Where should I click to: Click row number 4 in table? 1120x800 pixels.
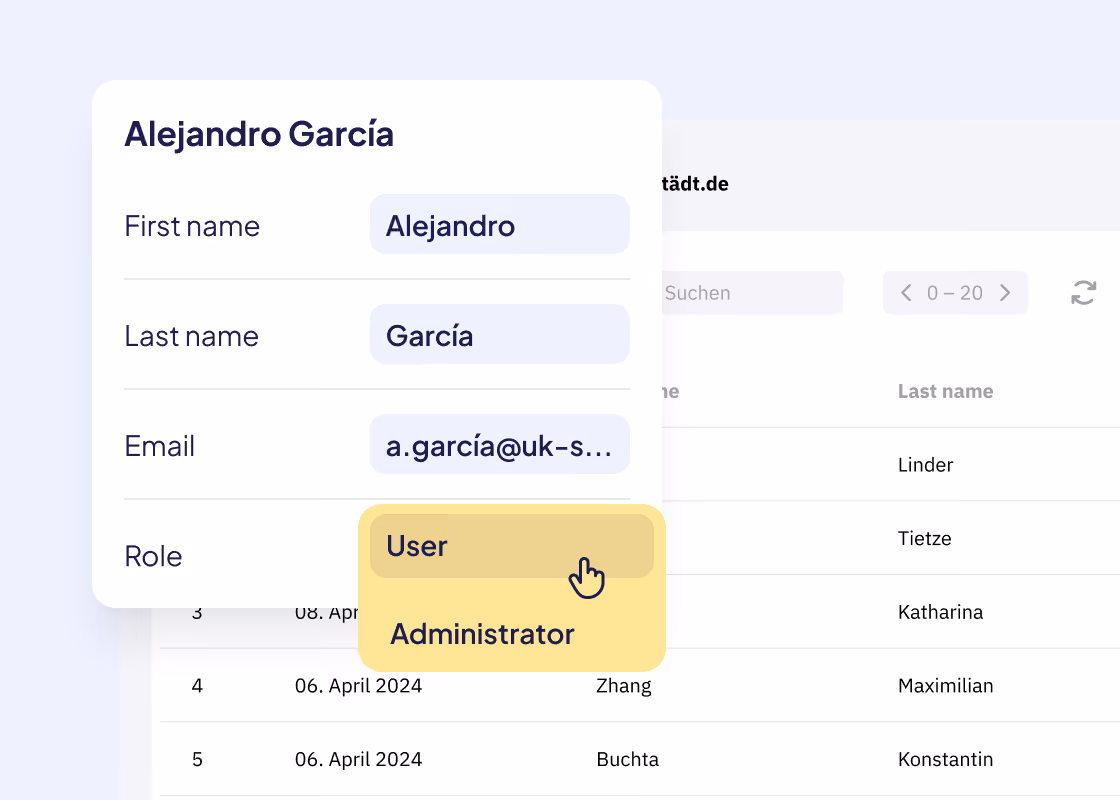pos(197,686)
